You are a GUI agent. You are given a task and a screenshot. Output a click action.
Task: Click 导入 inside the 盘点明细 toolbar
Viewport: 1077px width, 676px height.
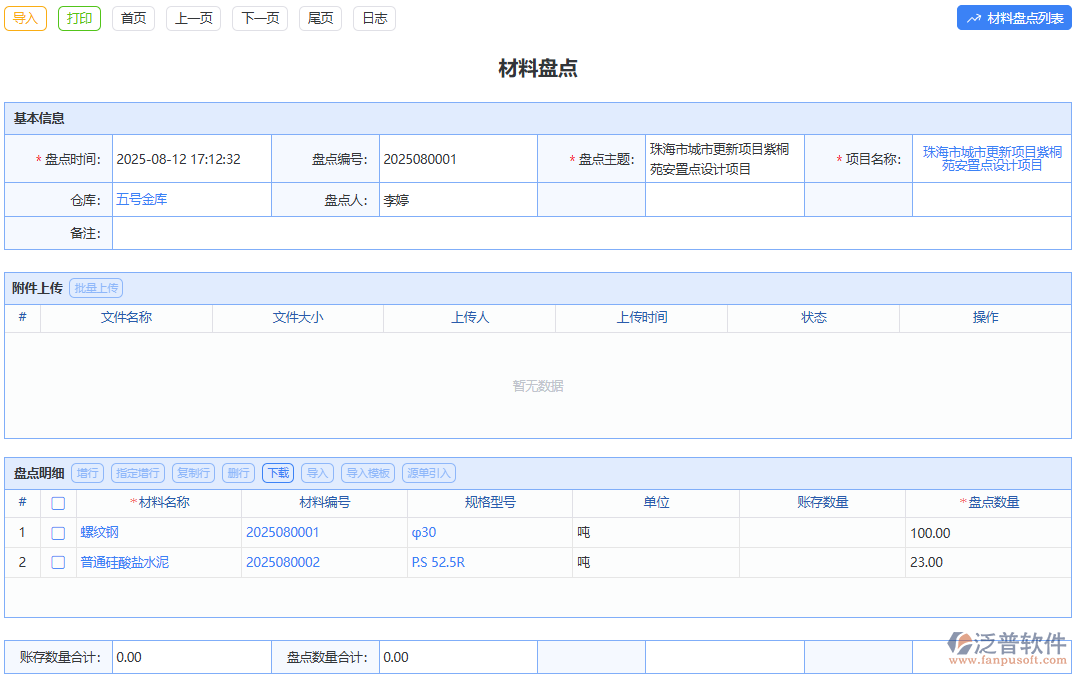pyautogui.click(x=316, y=472)
